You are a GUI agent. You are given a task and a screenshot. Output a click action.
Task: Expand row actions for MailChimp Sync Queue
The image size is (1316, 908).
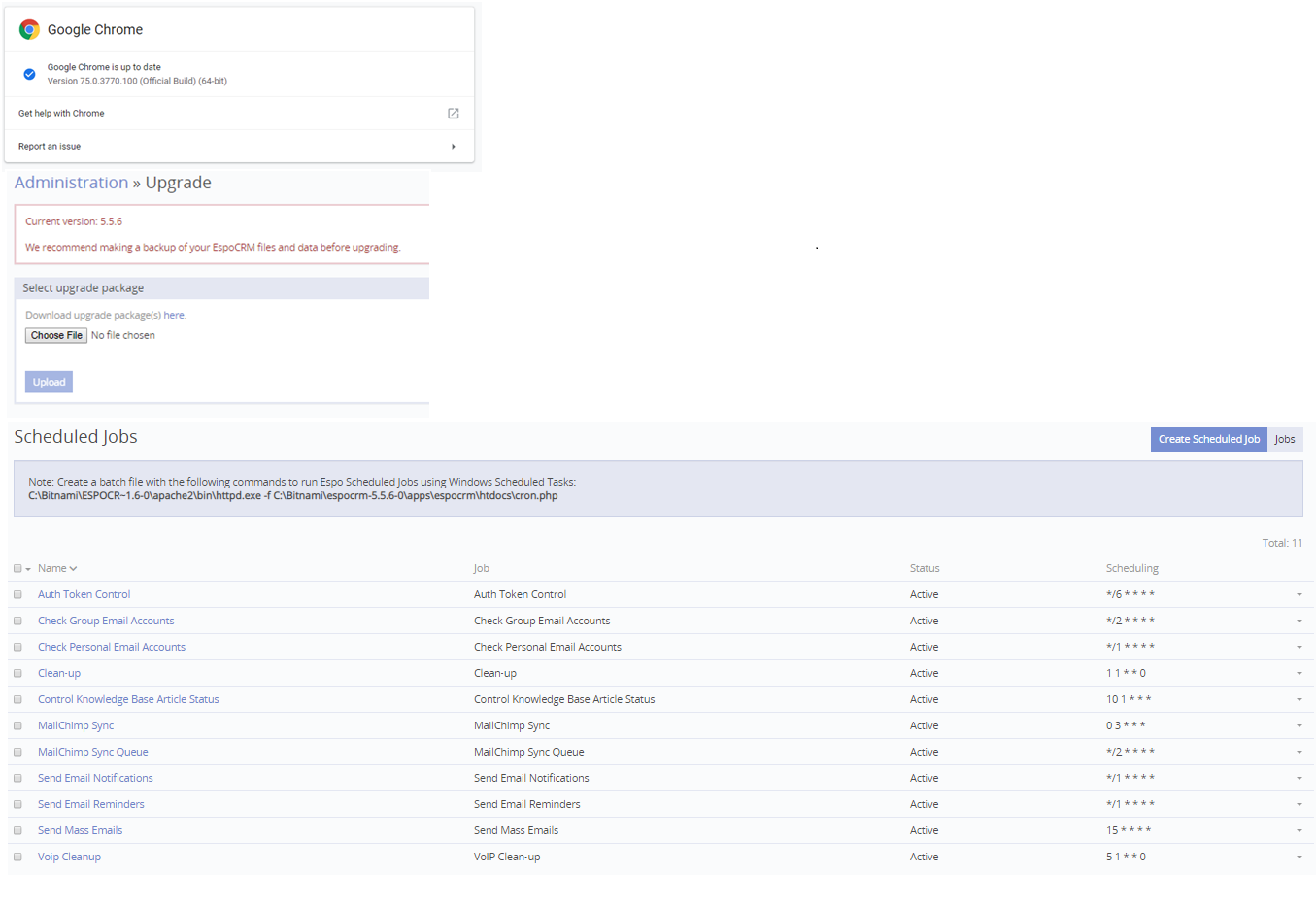tap(1299, 753)
